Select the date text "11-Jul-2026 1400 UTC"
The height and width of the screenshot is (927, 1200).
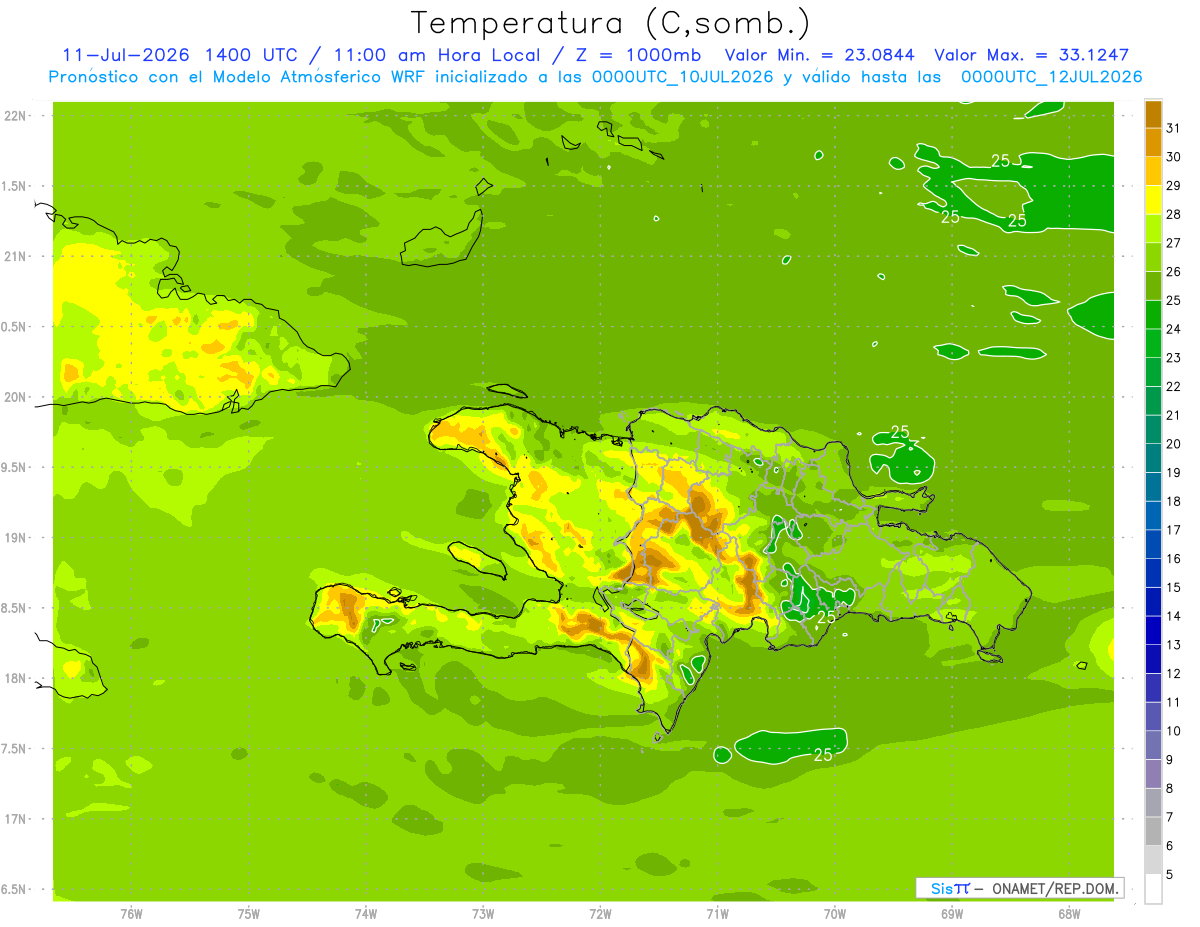coord(179,55)
